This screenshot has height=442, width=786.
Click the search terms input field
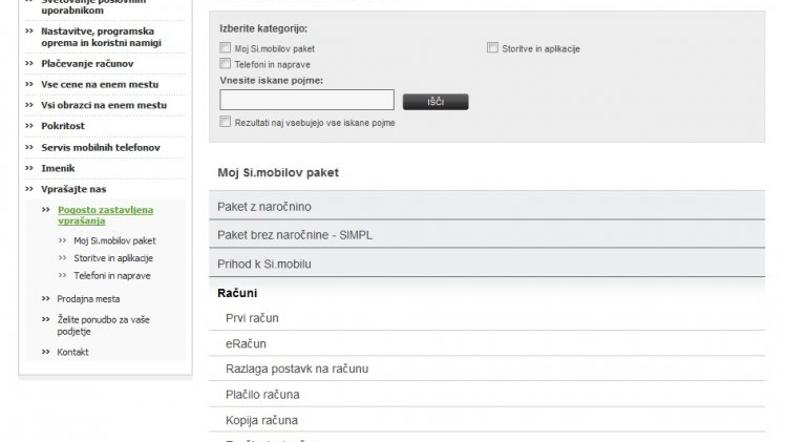(306, 100)
